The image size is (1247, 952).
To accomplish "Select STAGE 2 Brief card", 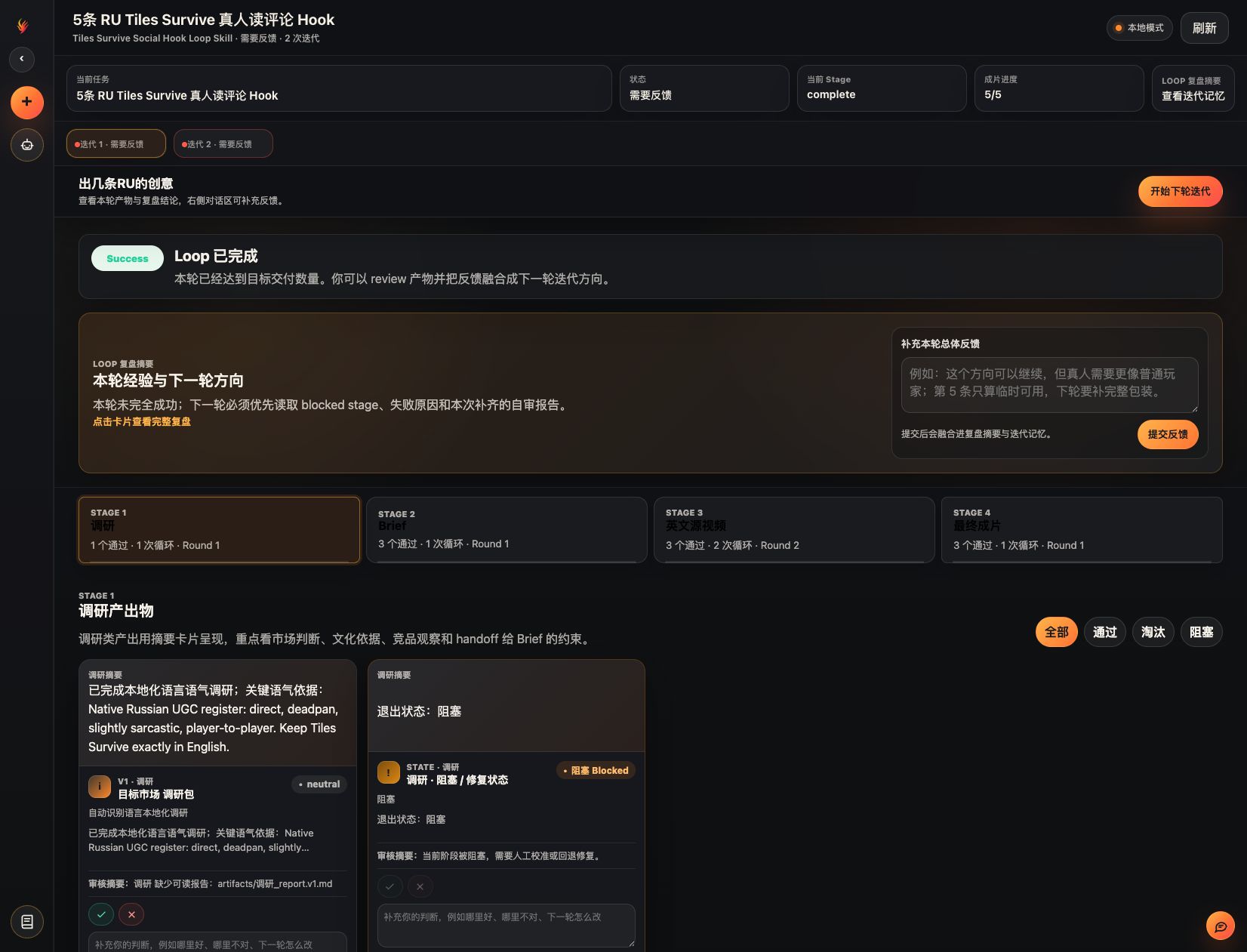I will [x=506, y=530].
